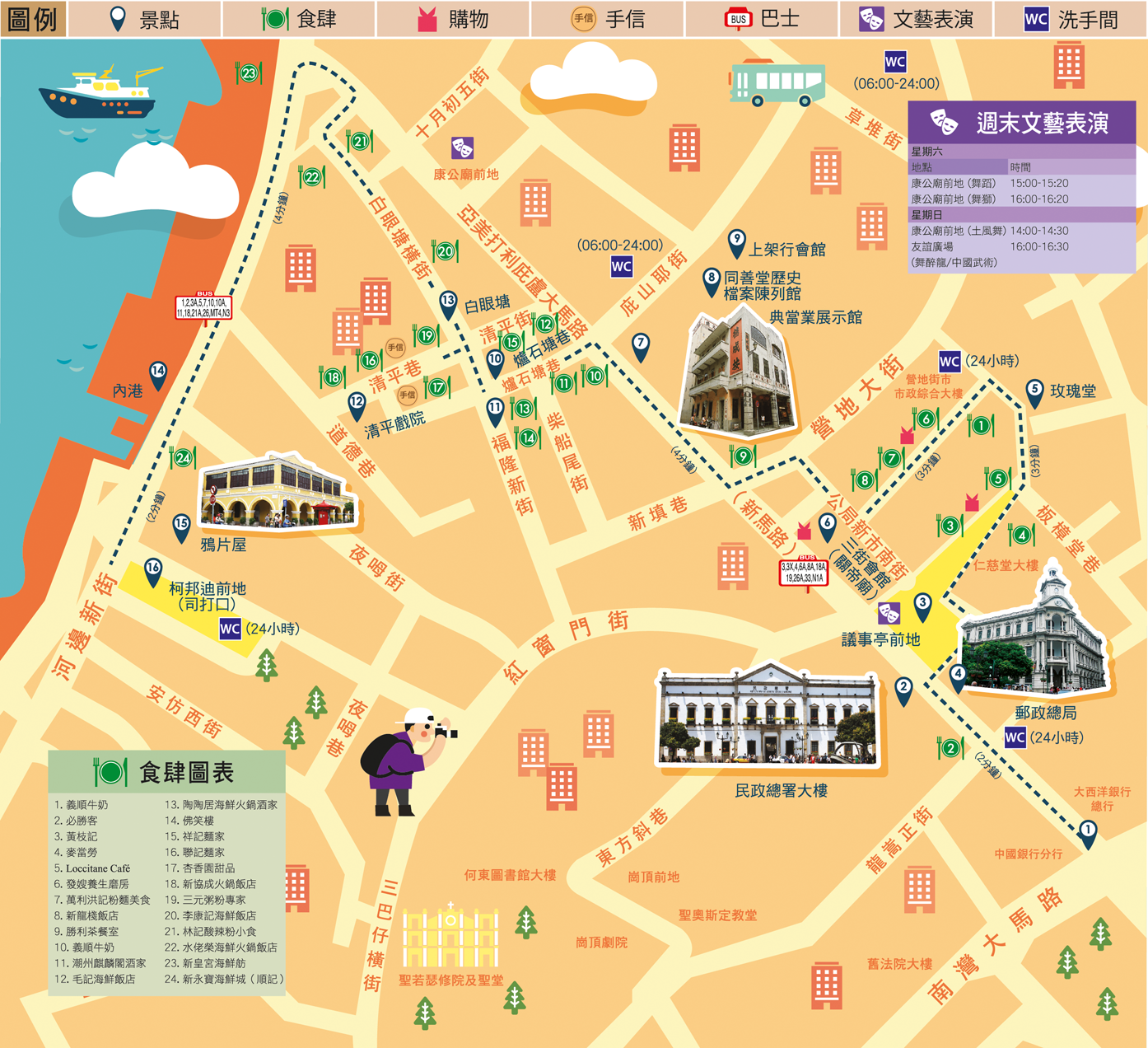Select attraction pin 9 at 上架行會館
The height and width of the screenshot is (1048, 1148).
[737, 243]
